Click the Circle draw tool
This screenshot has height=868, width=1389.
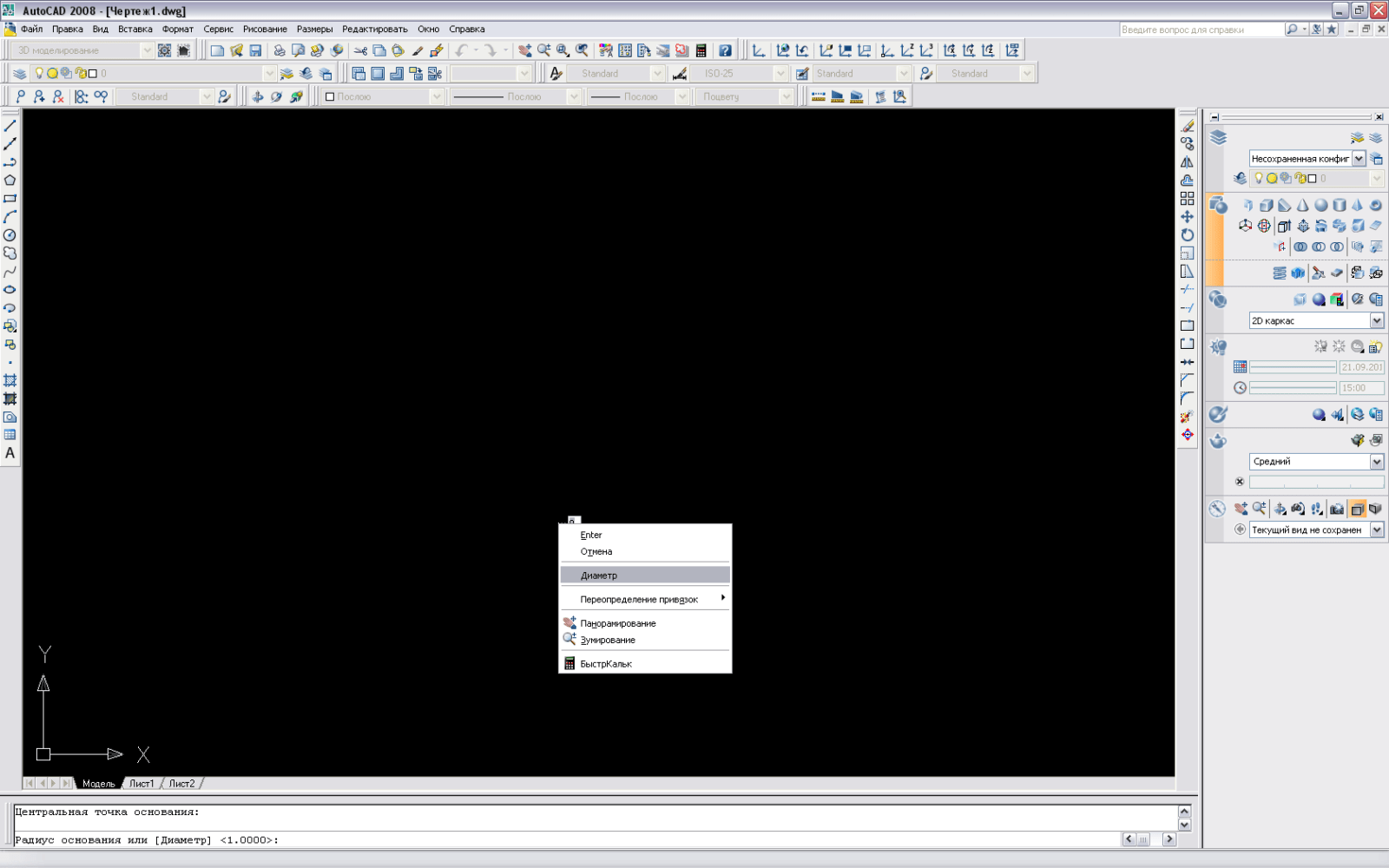coord(10,235)
